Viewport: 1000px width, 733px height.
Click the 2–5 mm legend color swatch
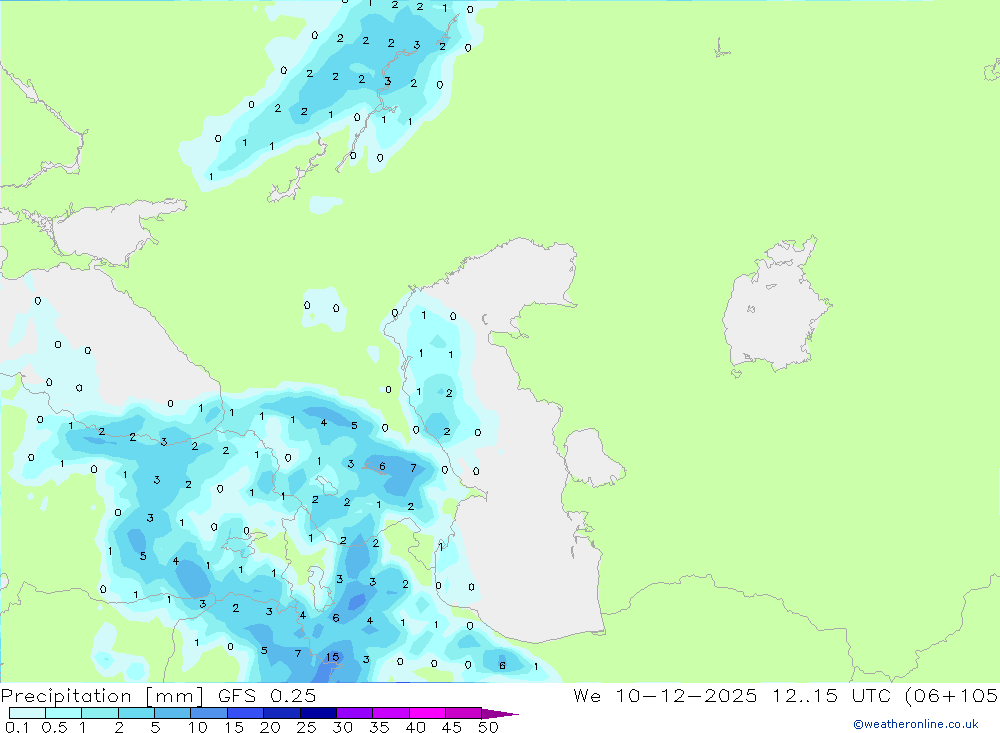pyautogui.click(x=136, y=713)
